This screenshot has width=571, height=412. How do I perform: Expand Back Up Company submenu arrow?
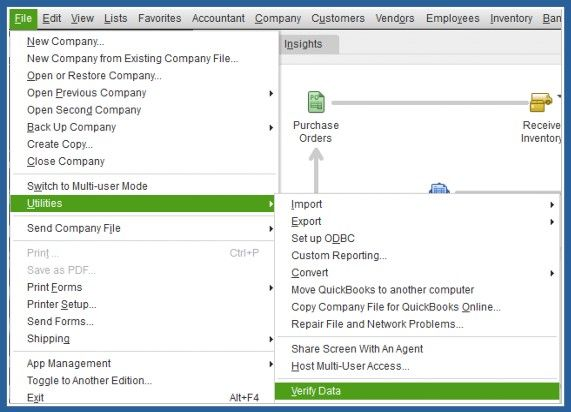coord(271,127)
